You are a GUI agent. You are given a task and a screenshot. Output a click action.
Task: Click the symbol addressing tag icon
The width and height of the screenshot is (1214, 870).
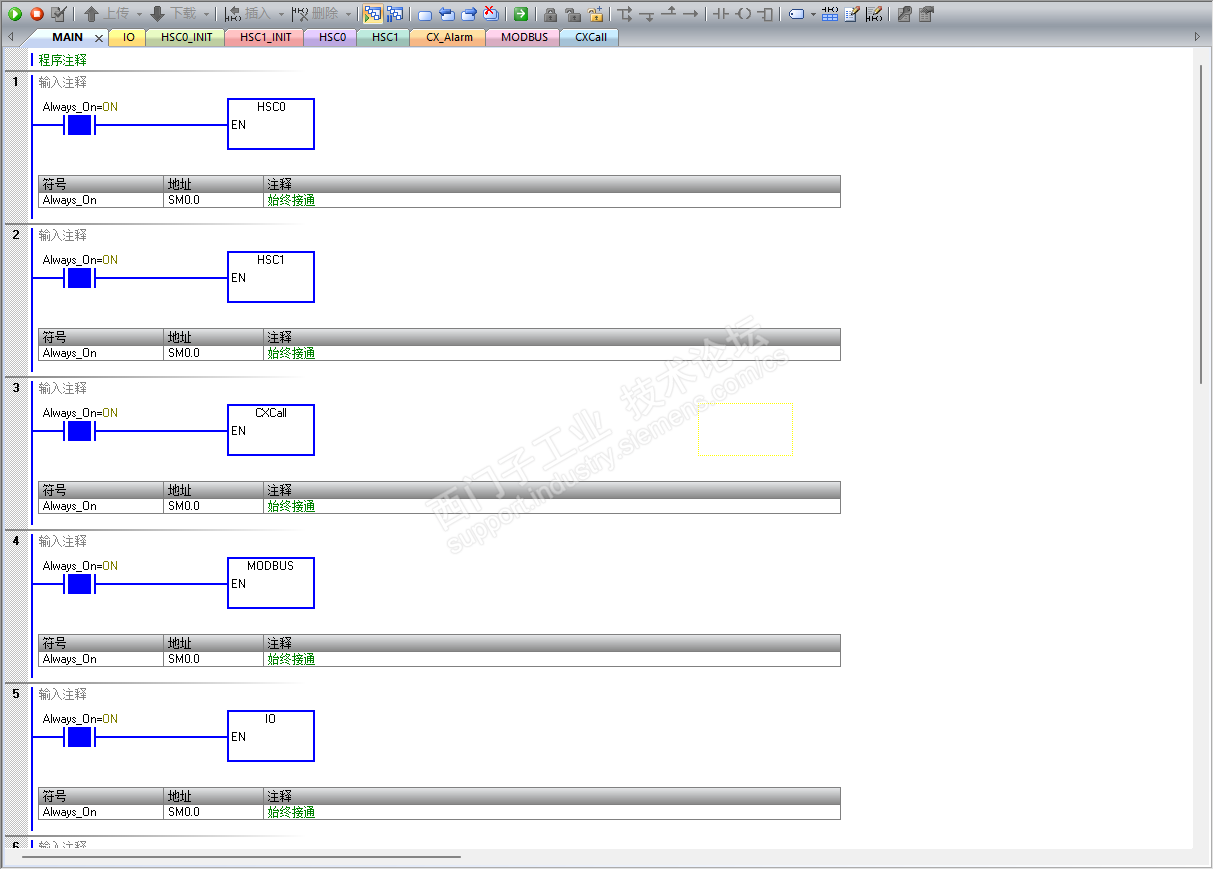(x=797, y=14)
